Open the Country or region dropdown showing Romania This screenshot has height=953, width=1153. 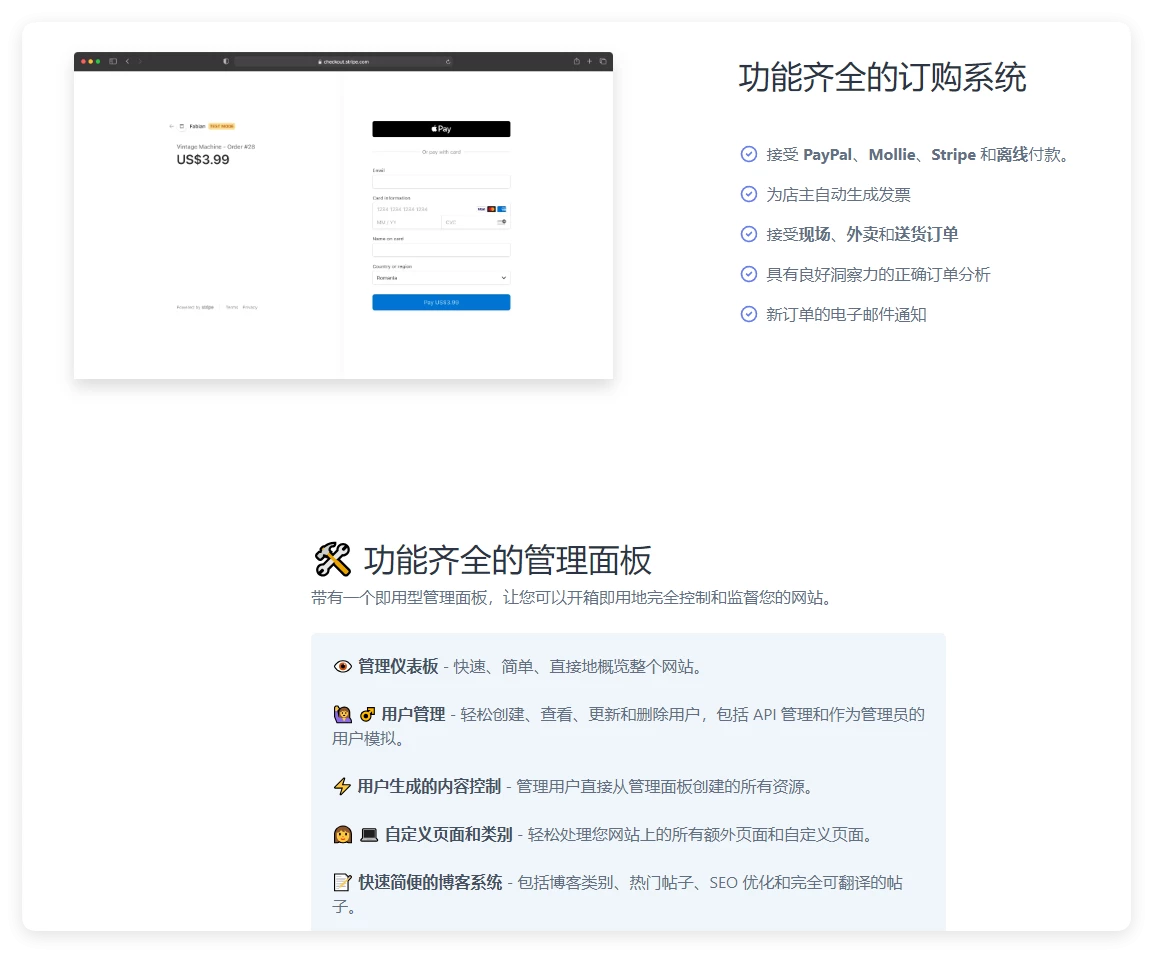point(440,278)
